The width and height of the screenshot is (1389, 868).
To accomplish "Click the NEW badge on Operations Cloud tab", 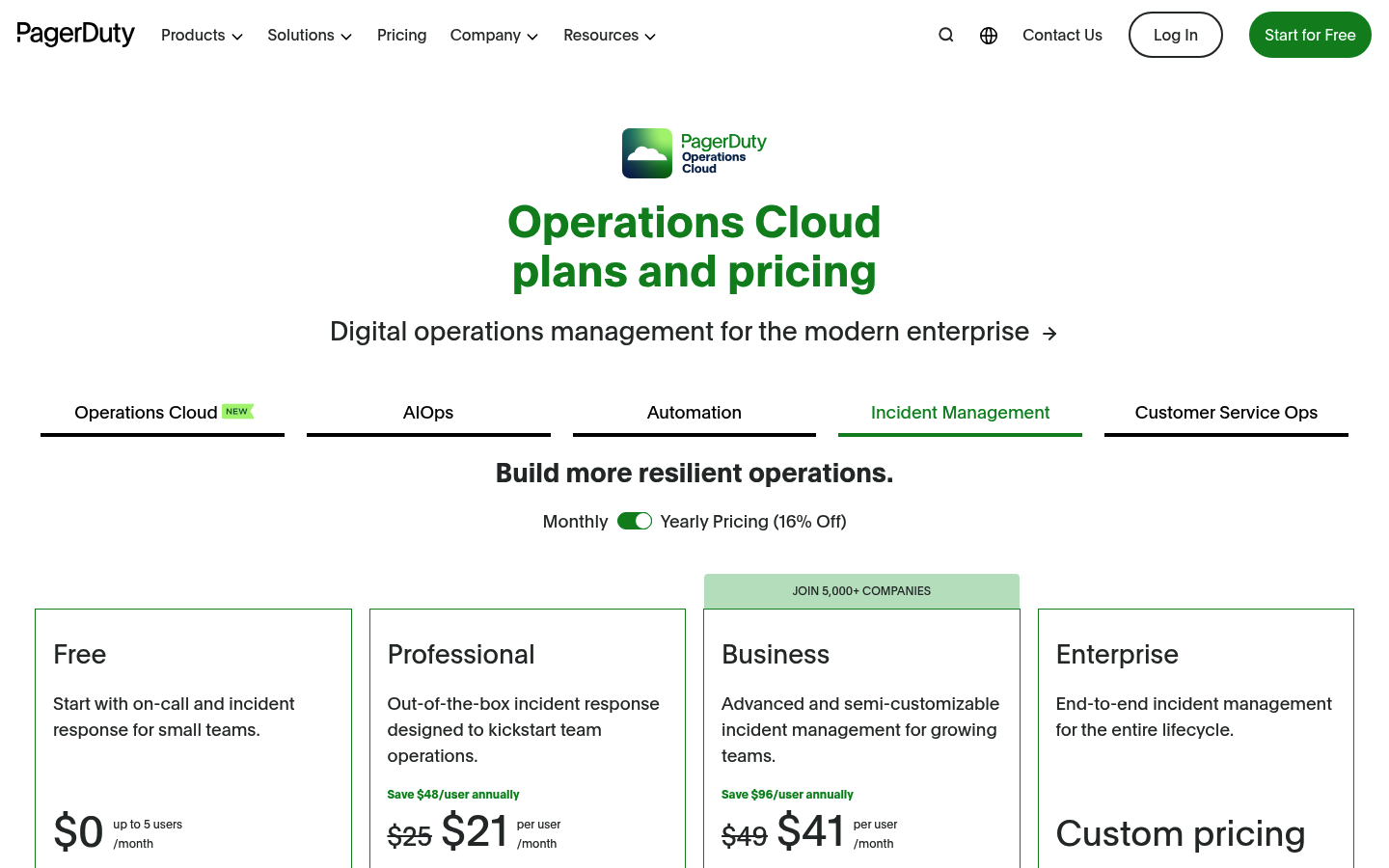I will tap(237, 411).
